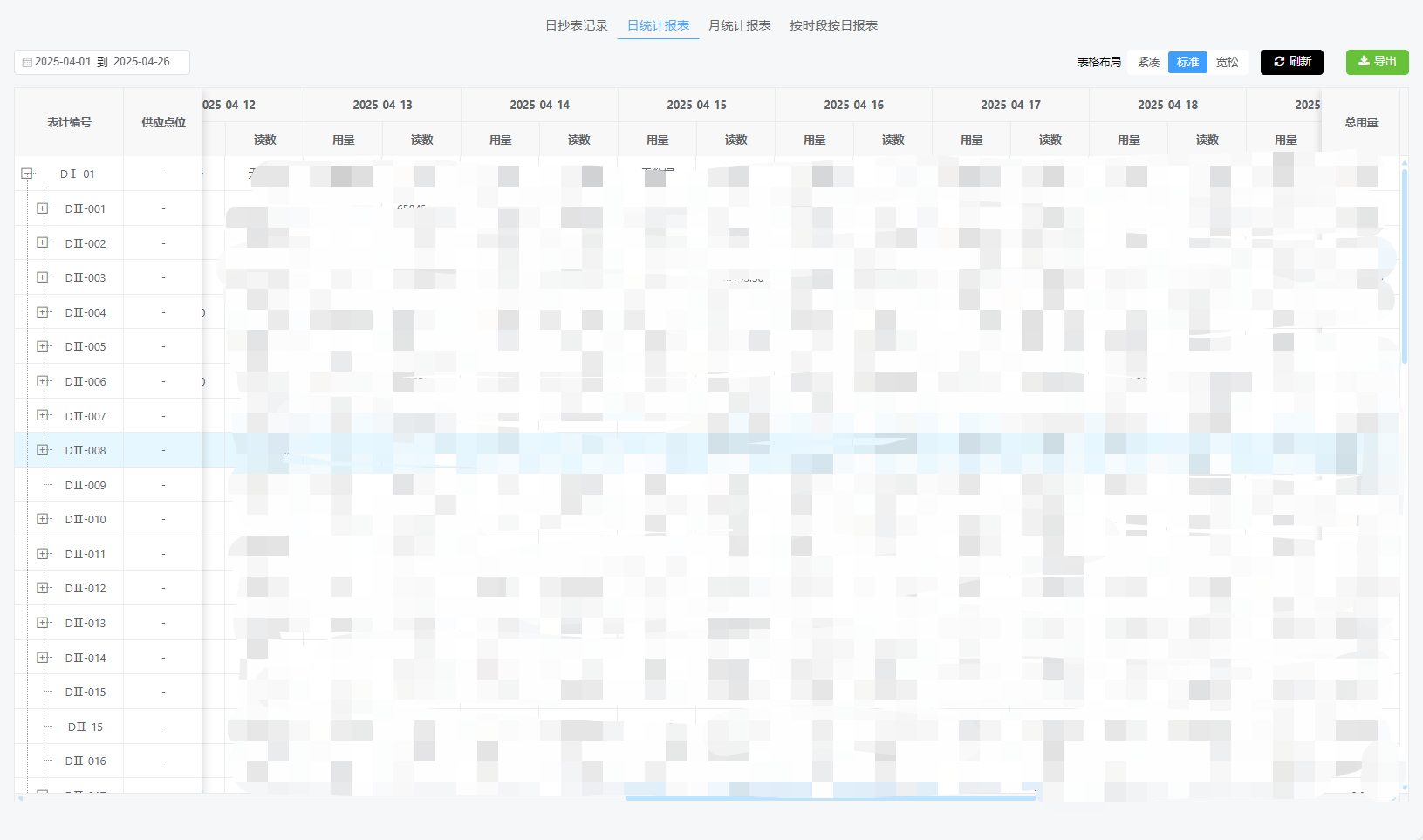Open the 月统计报表 tab
The width and height of the screenshot is (1423, 840).
739,25
